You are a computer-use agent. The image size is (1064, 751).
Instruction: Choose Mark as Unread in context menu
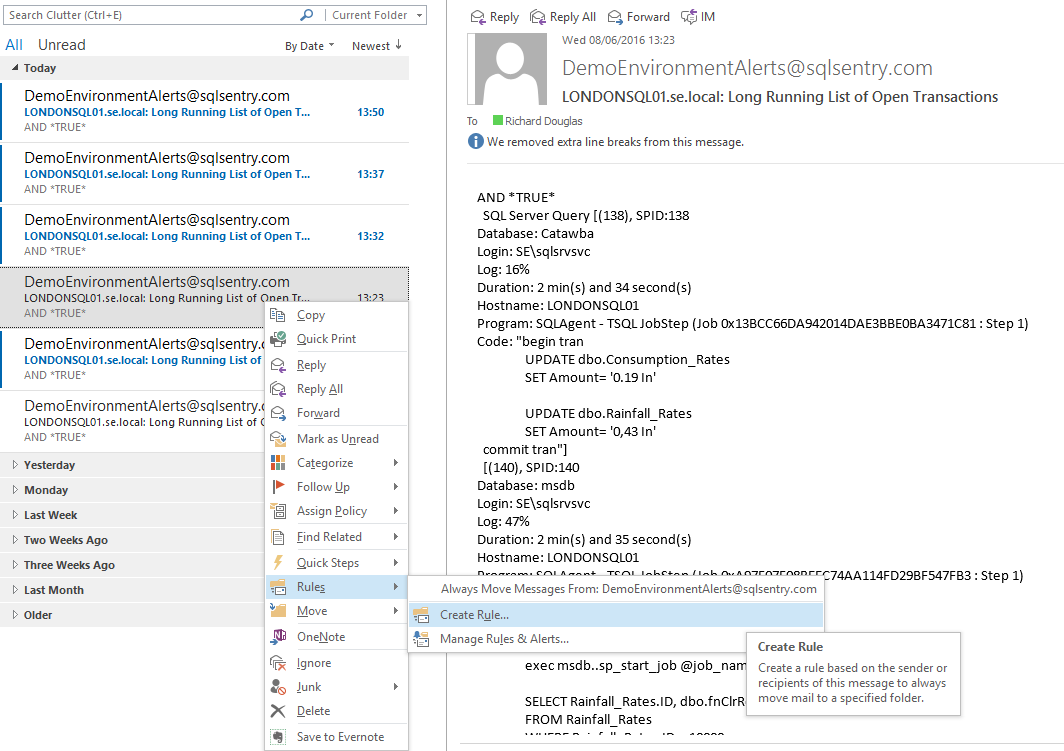(x=339, y=438)
